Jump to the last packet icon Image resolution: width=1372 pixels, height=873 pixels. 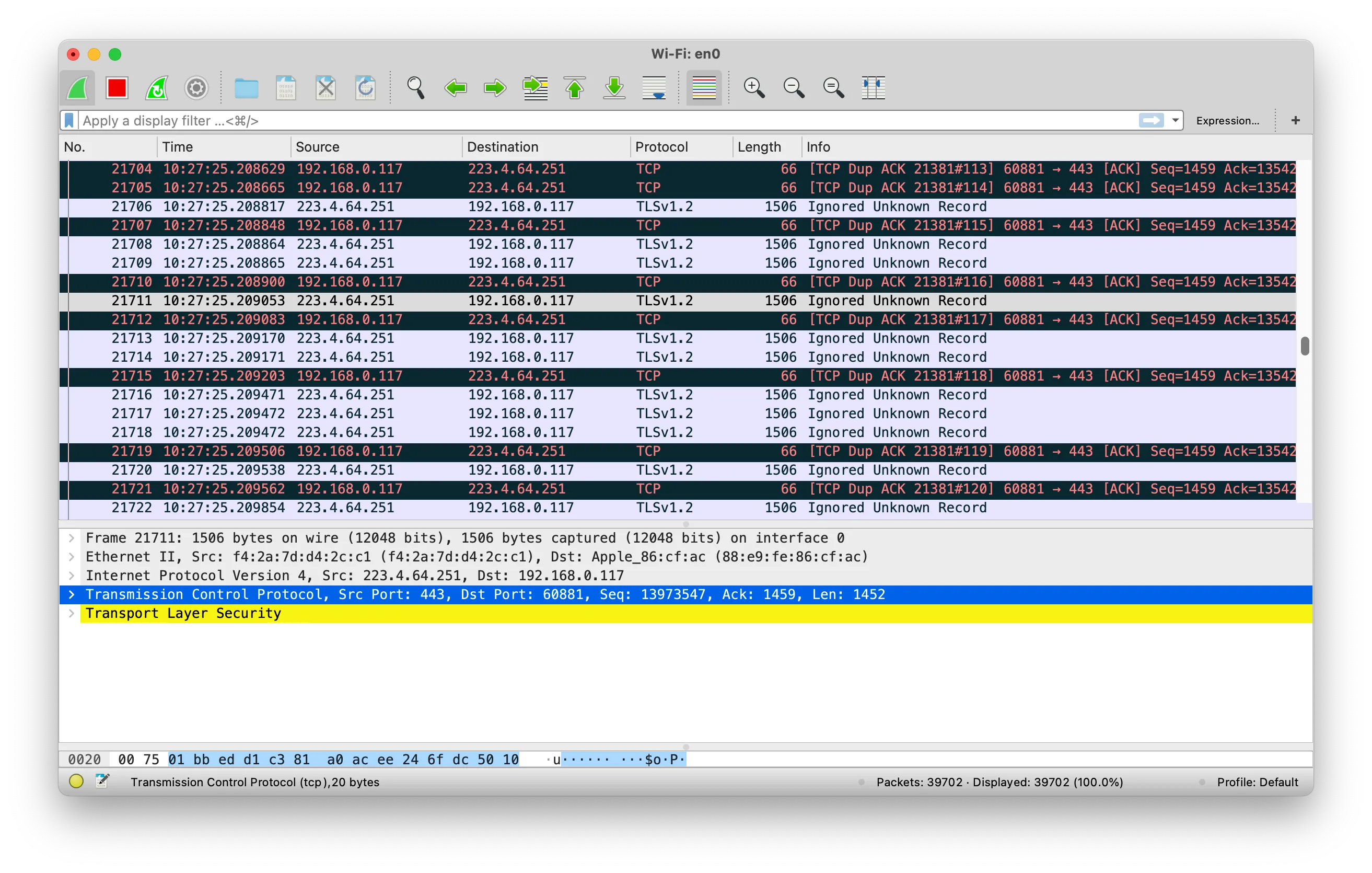click(614, 88)
